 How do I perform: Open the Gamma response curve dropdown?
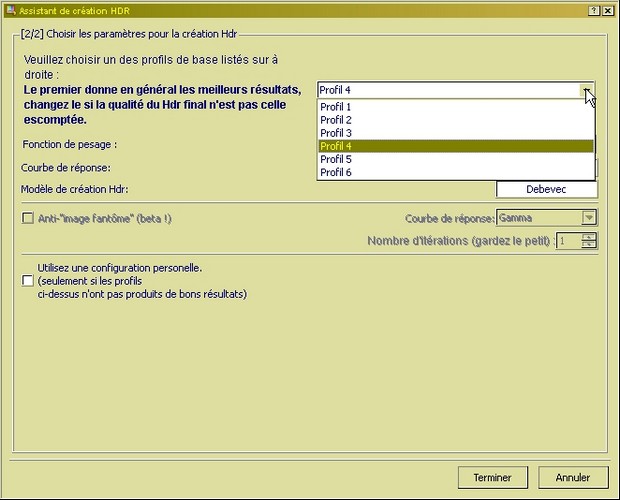point(589,217)
